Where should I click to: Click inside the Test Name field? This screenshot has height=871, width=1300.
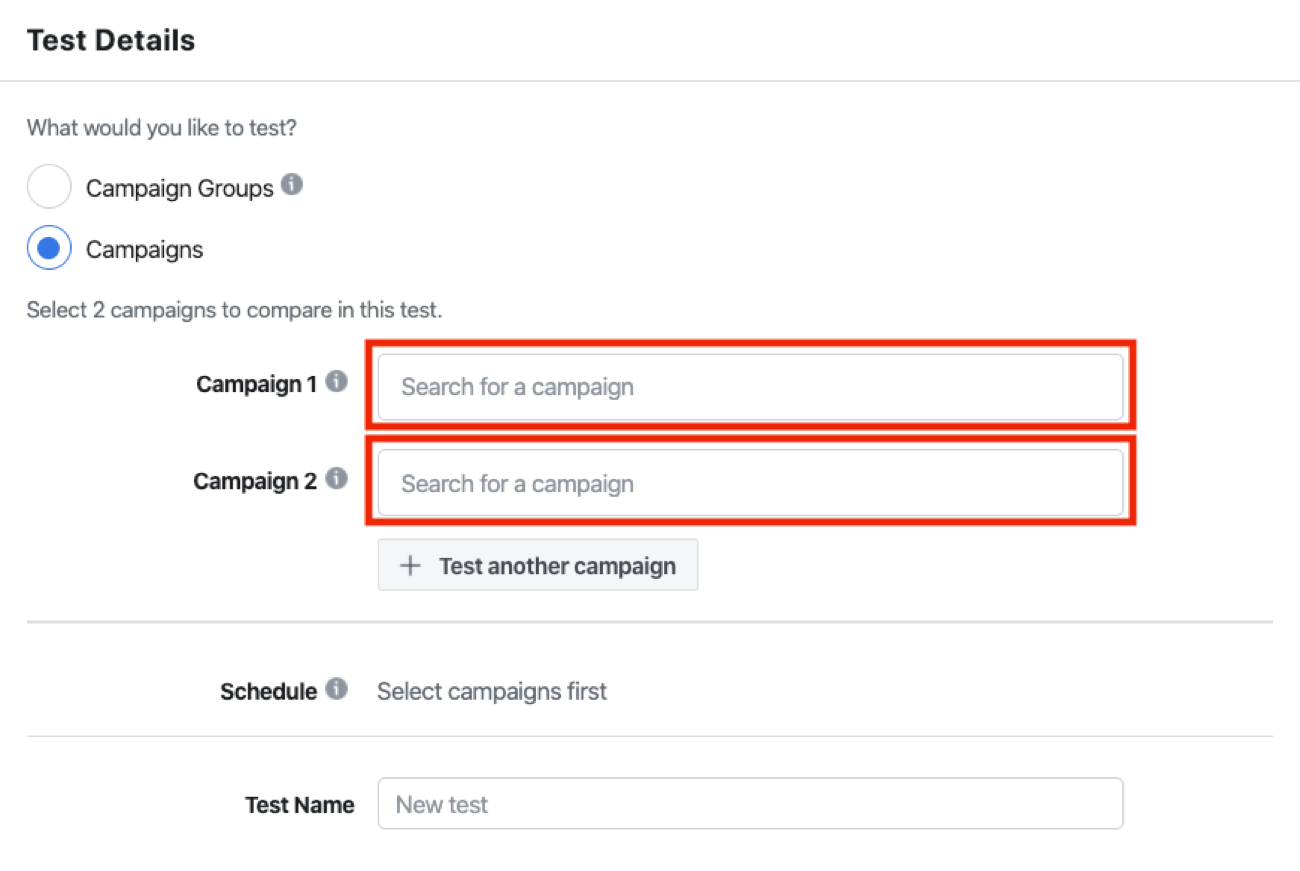pyautogui.click(x=750, y=803)
